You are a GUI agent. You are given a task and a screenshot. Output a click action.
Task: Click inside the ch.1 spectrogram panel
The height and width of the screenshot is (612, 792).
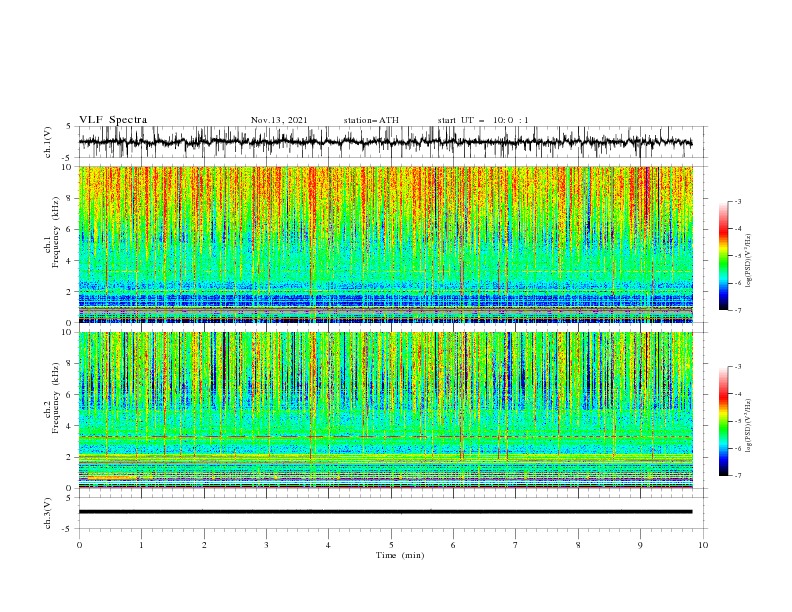385,244
